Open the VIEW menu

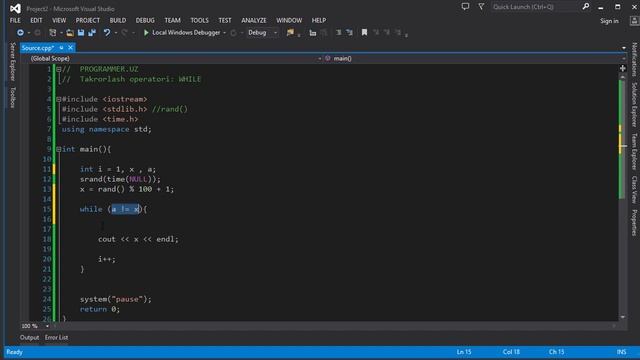pyautogui.click(x=59, y=20)
